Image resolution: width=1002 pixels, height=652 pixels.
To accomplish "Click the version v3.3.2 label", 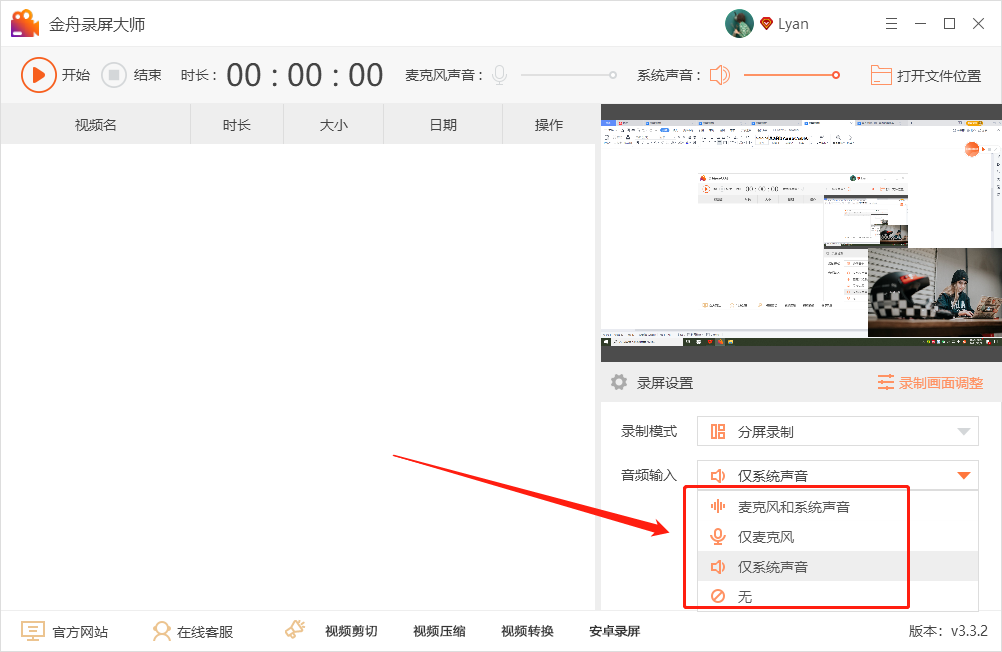I will pos(948,632).
